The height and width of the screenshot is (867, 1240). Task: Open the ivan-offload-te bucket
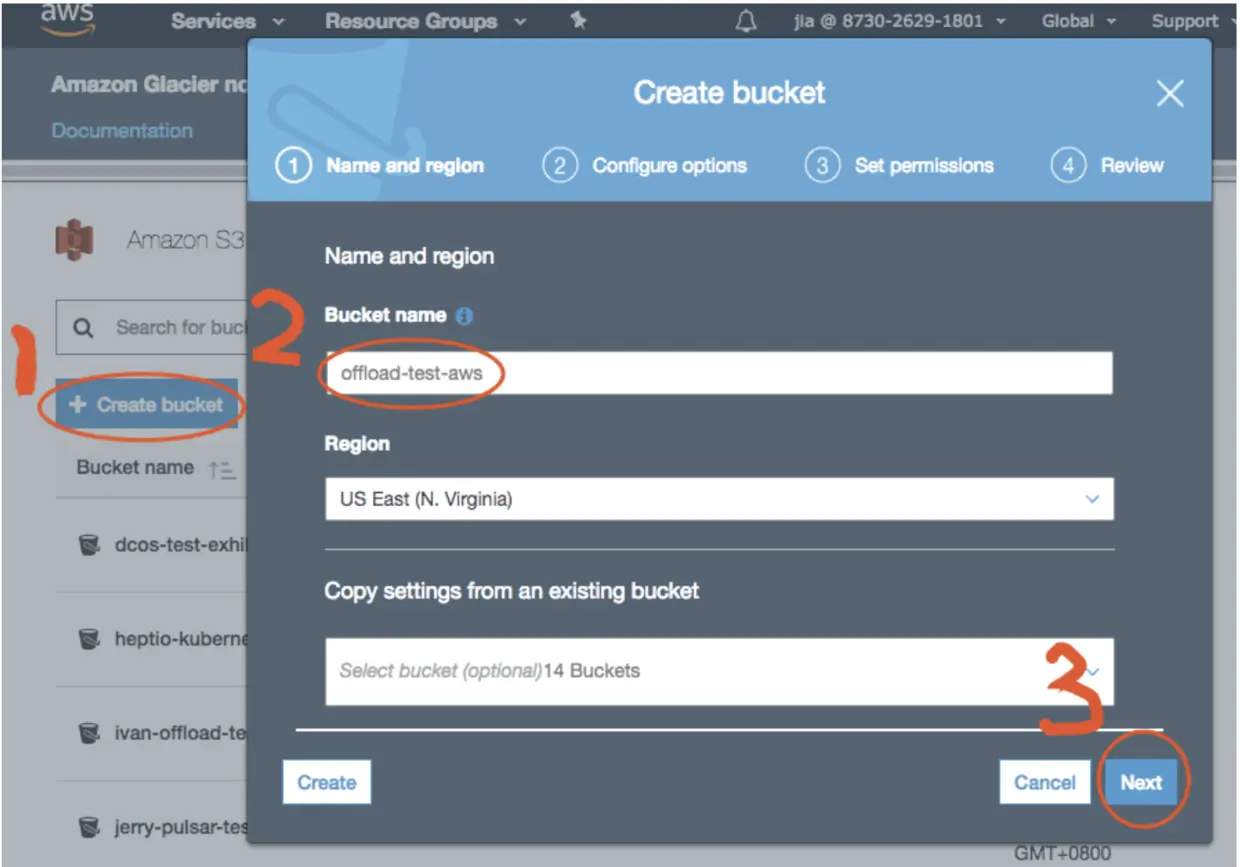(x=180, y=733)
